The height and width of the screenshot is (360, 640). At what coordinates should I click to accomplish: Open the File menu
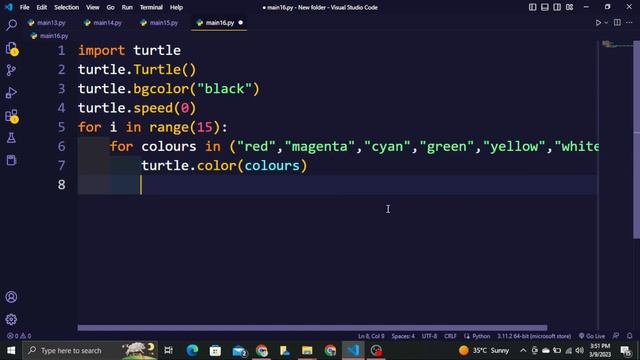24,7
